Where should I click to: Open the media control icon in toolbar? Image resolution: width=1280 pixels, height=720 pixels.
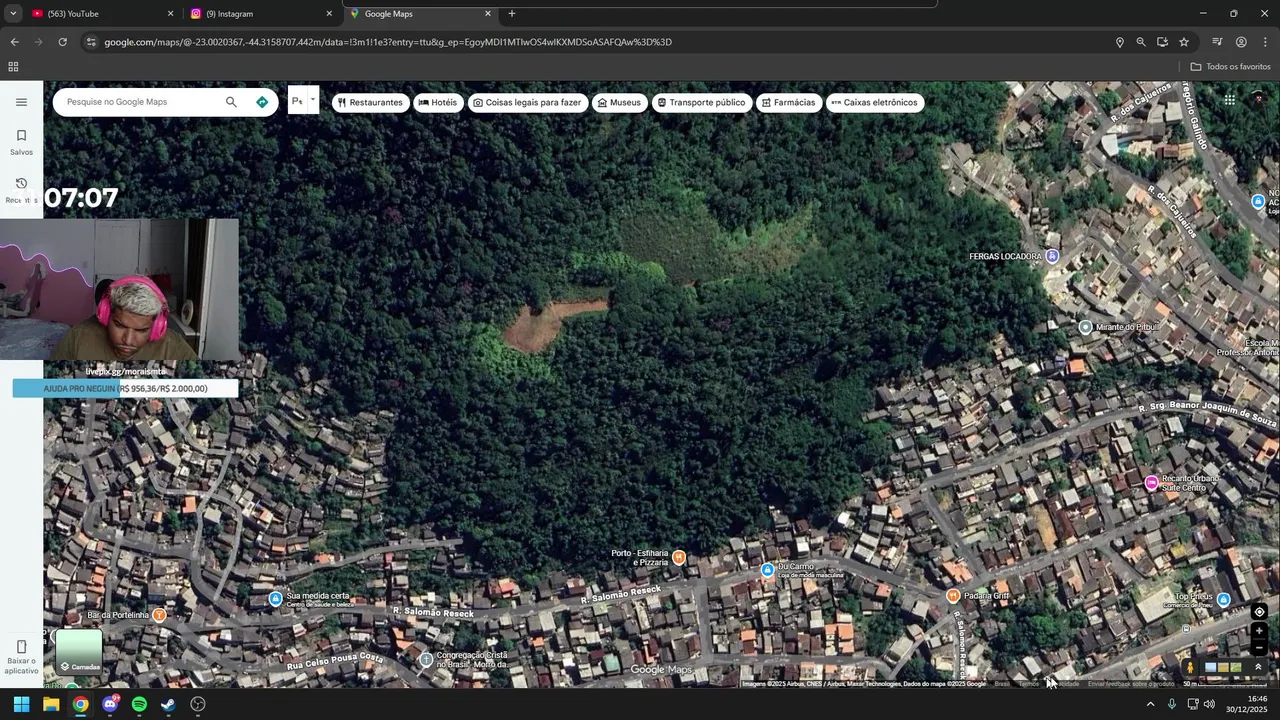tap(1217, 42)
